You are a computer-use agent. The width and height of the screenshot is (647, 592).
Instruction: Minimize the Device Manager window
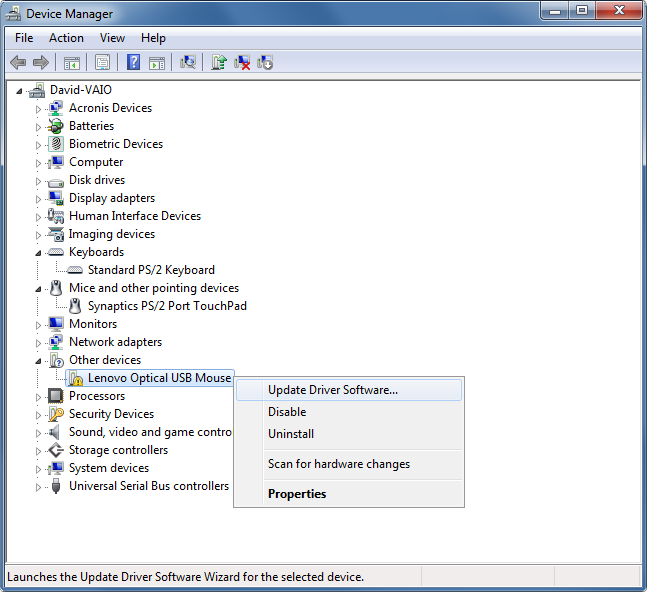pyautogui.click(x=555, y=11)
